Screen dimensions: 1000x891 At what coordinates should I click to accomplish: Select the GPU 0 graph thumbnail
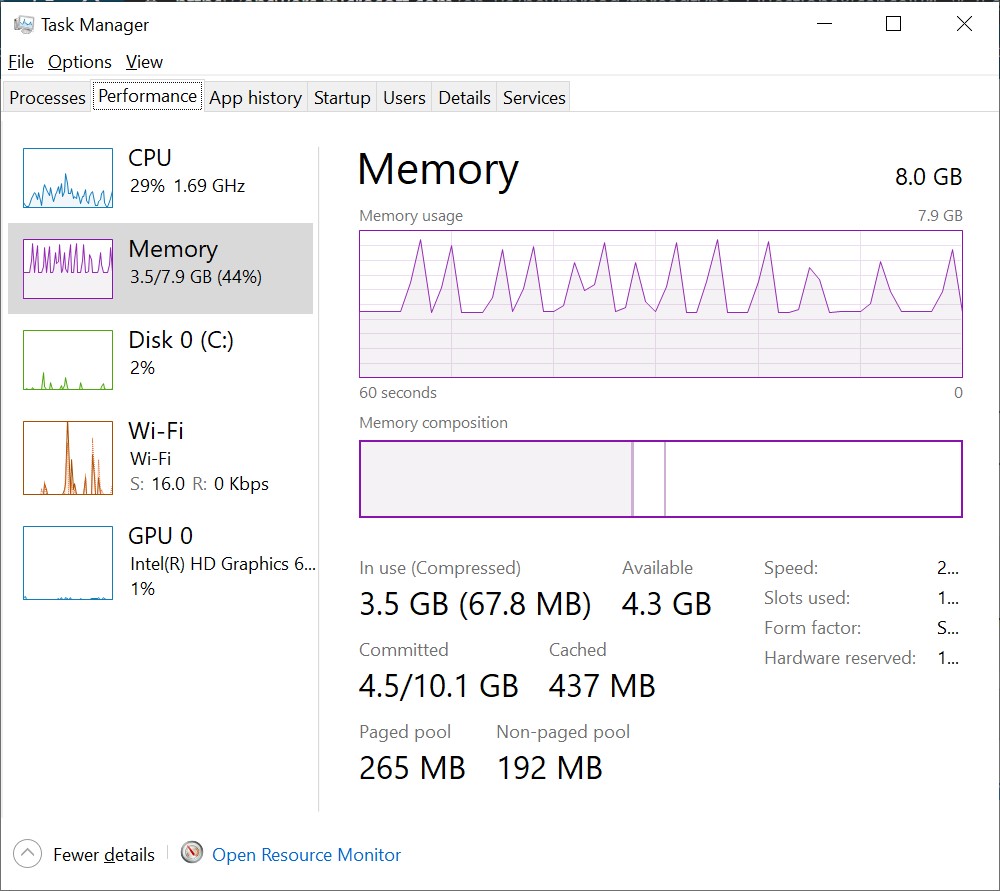68,563
